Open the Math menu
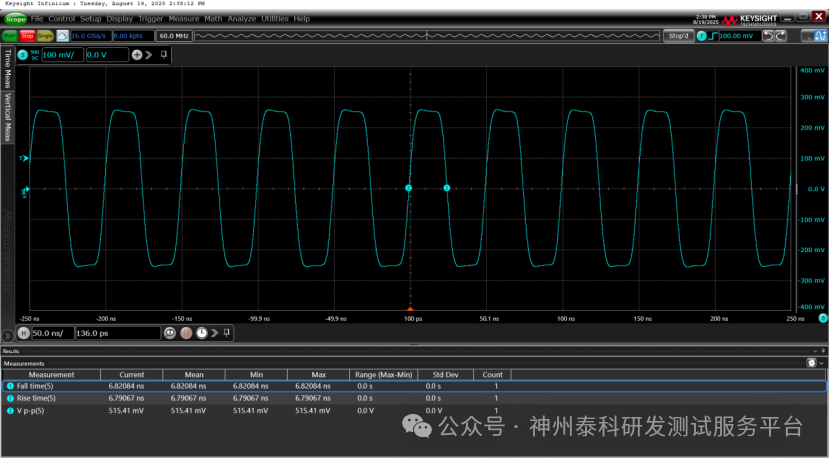The width and height of the screenshot is (830, 459). click(x=213, y=19)
